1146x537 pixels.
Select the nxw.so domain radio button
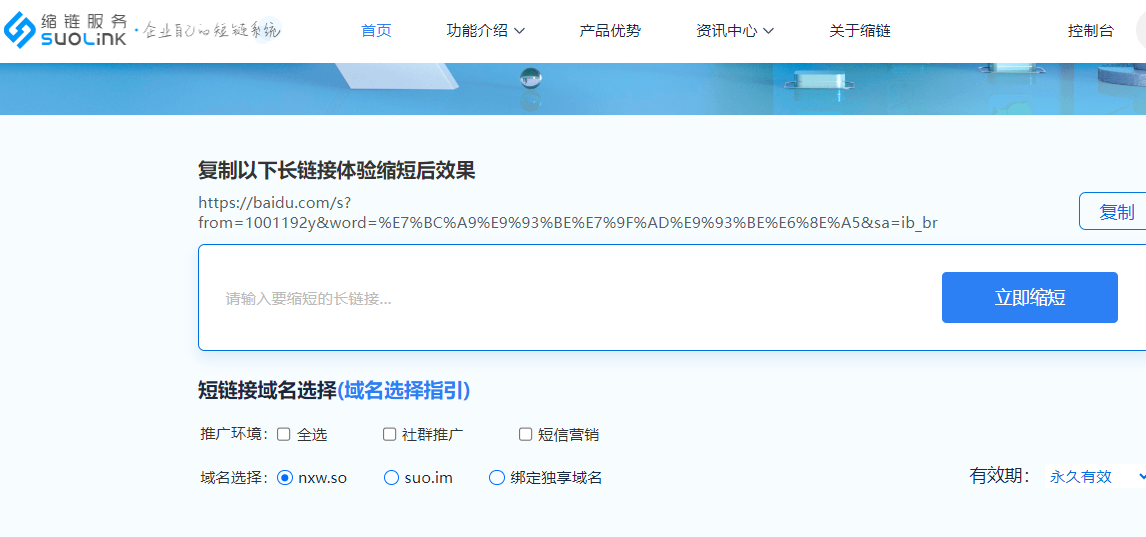tap(285, 478)
